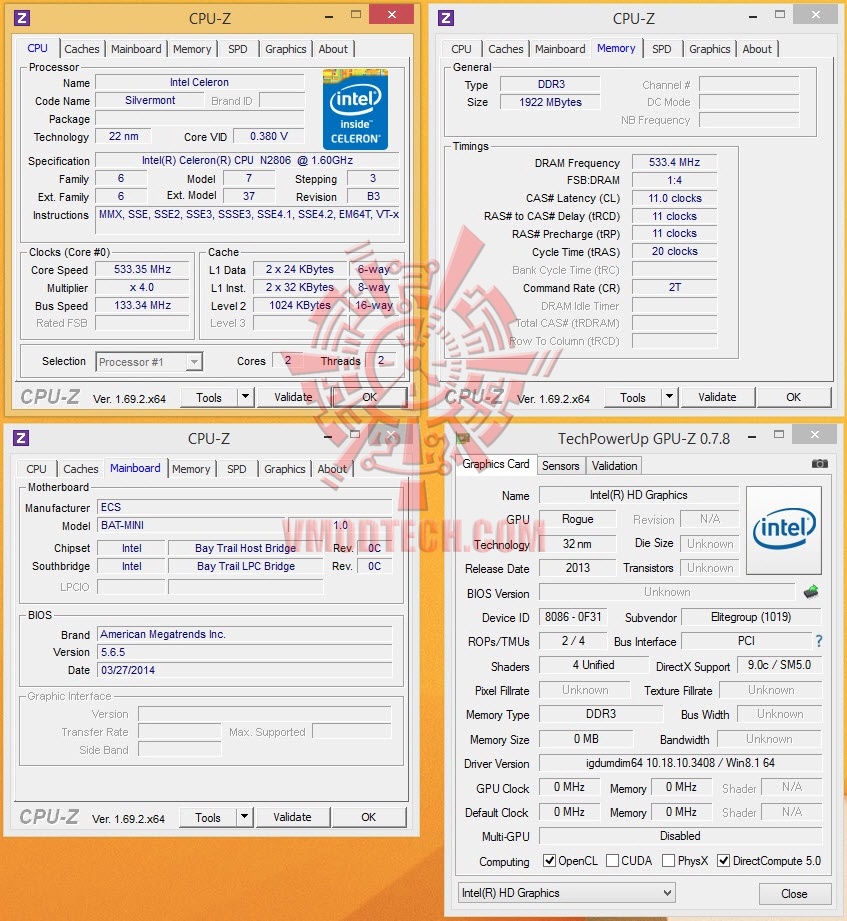847x921 pixels.
Task: Expand Tools arrow in CPU tab window
Action: point(246,397)
